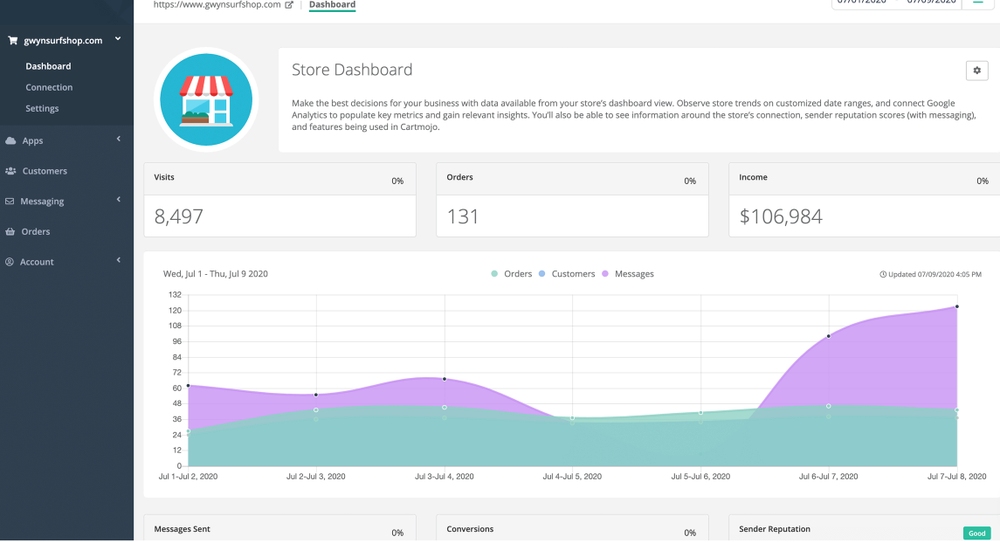Click the Jul 6-Jul 7 Messages data point
The height and width of the screenshot is (542, 1000).
[x=829, y=336]
